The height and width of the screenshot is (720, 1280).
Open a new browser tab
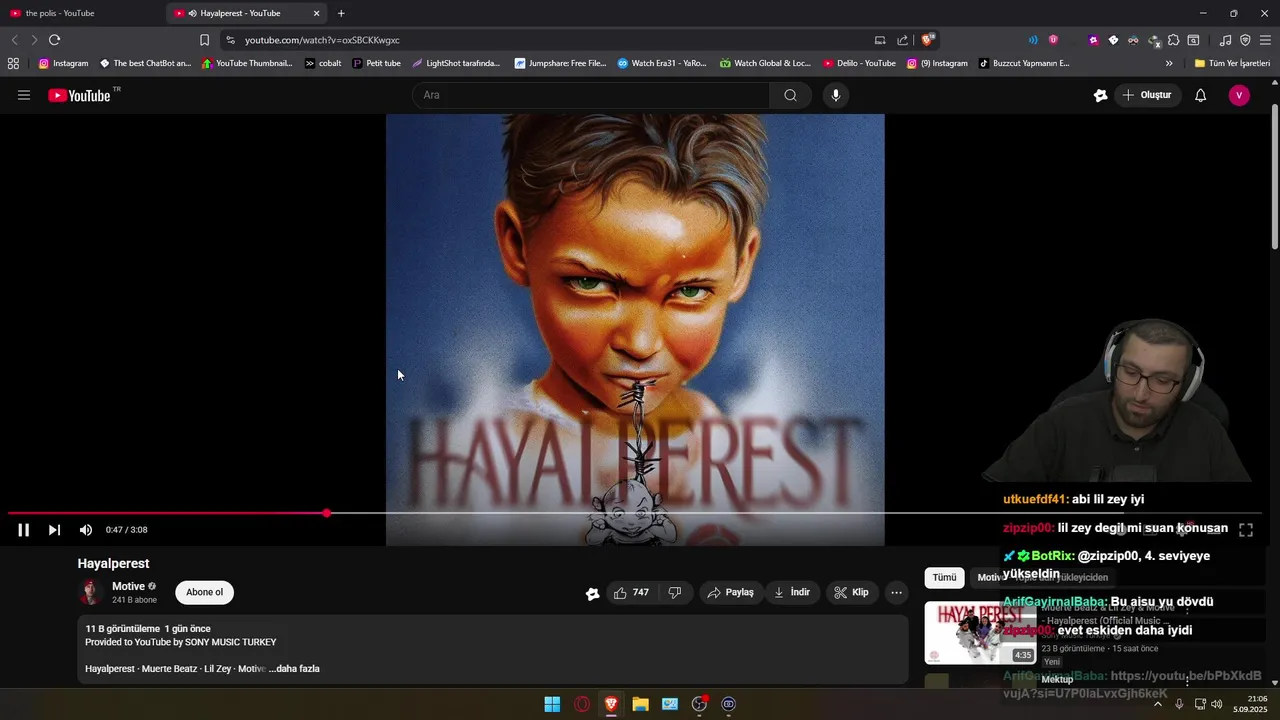point(341,13)
